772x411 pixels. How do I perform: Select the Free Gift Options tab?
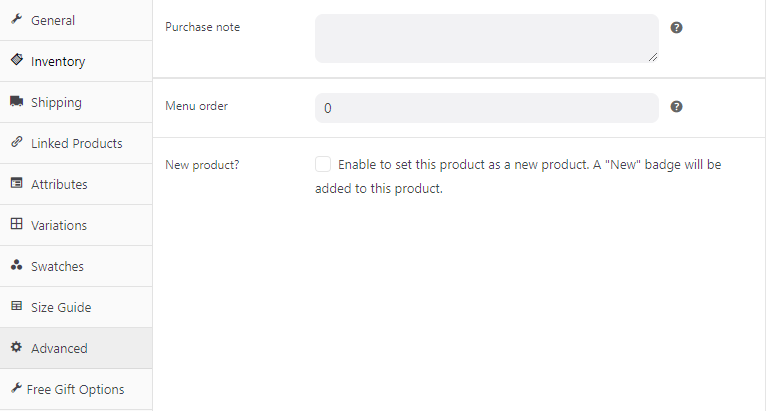coord(75,389)
